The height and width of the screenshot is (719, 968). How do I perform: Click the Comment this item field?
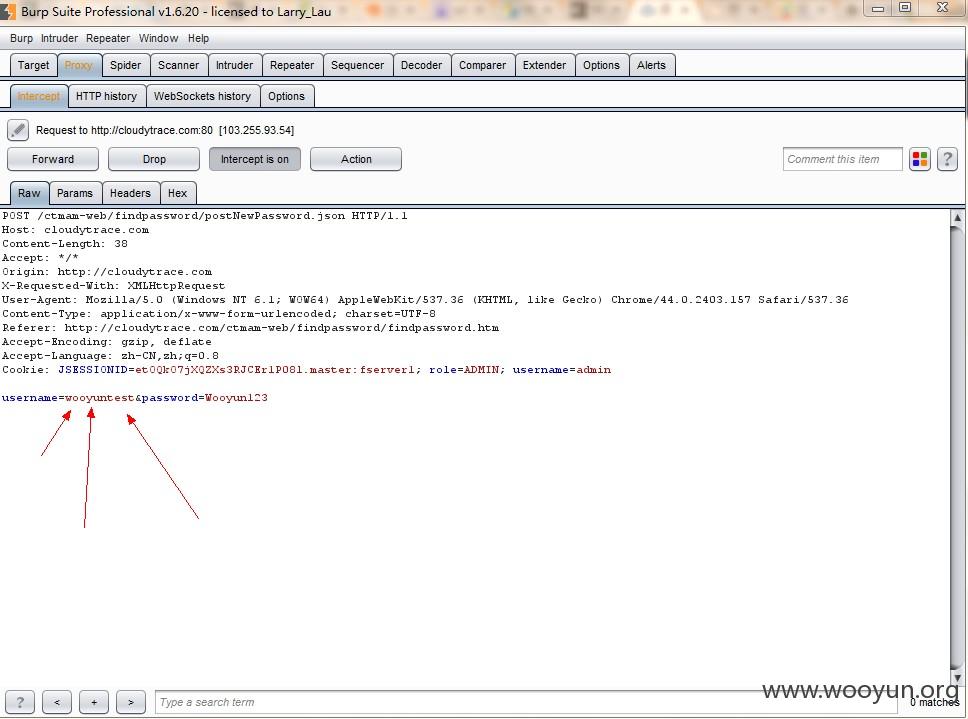(x=842, y=159)
